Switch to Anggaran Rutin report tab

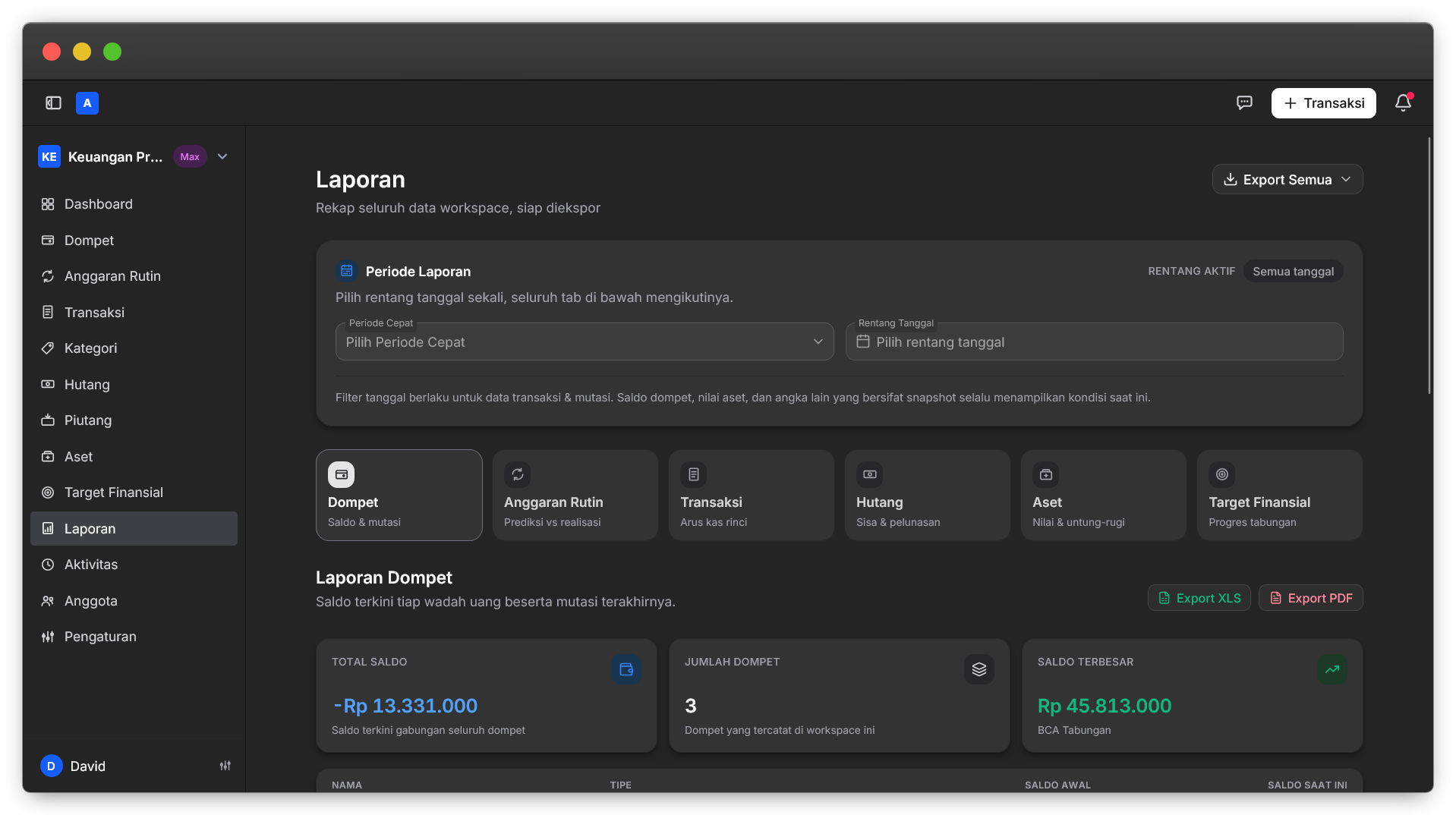pyautogui.click(x=575, y=495)
